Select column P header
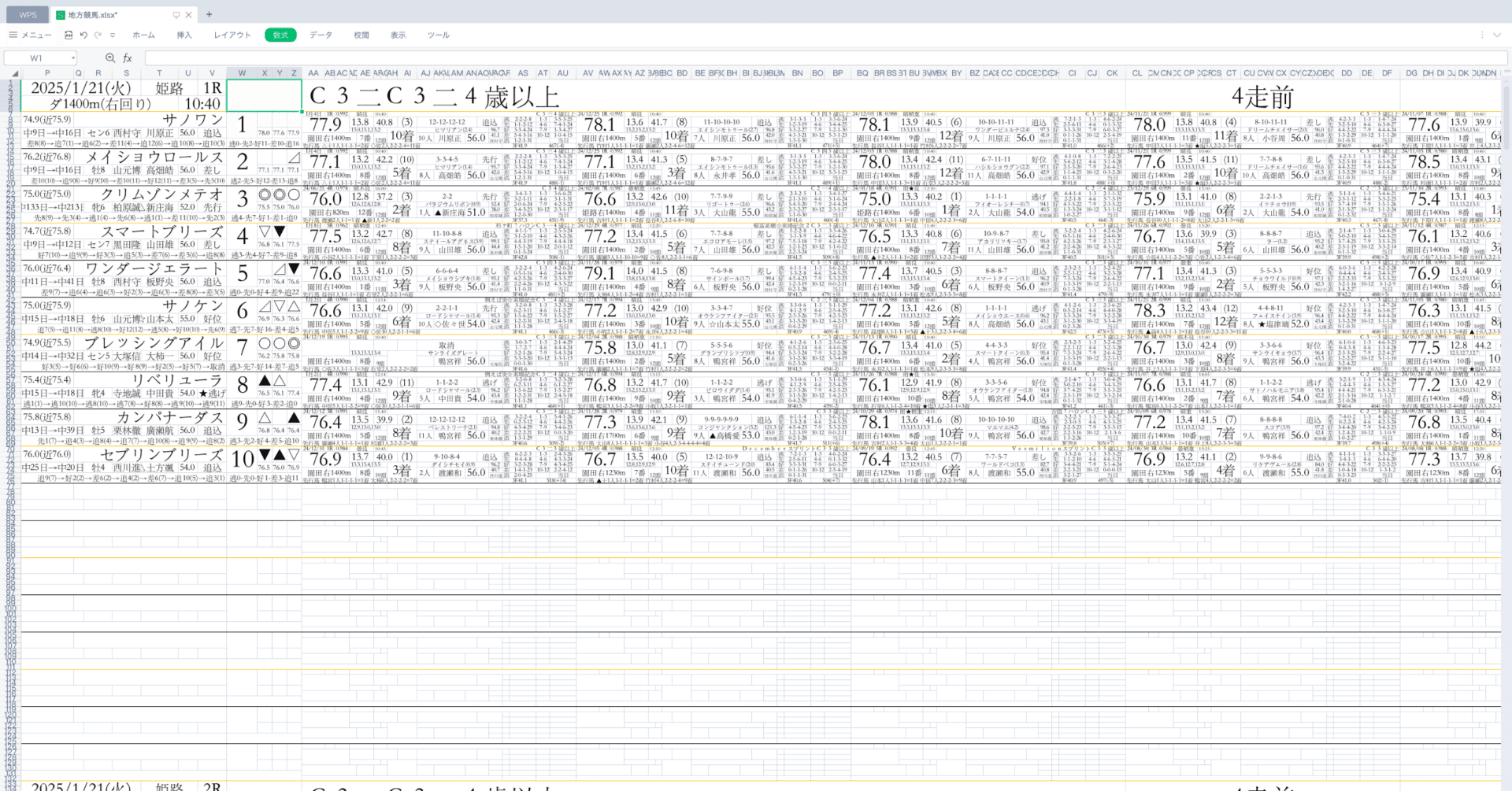The width and height of the screenshot is (1512, 791). tap(47, 73)
